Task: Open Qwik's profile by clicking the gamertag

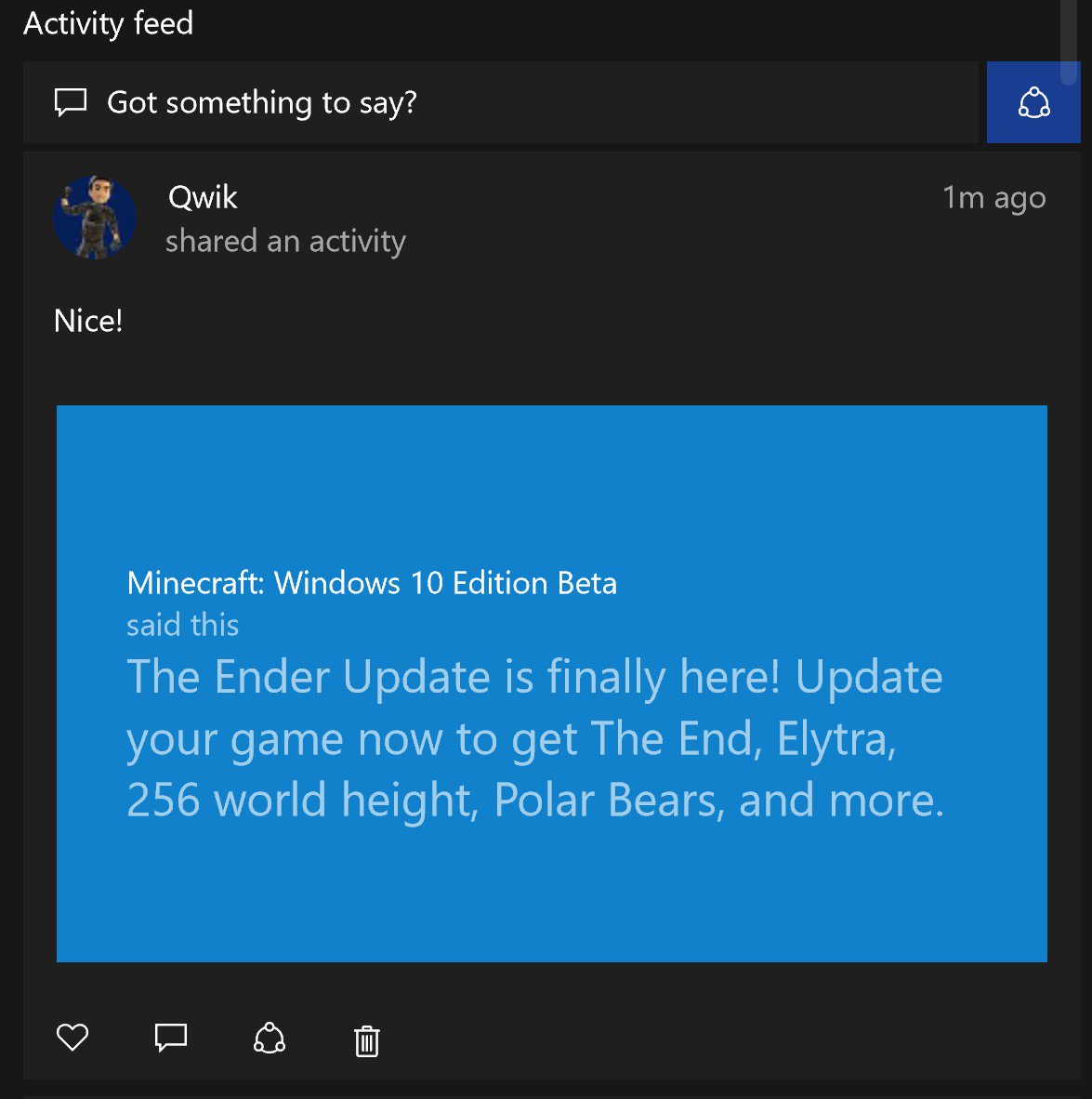Action: pos(201,197)
